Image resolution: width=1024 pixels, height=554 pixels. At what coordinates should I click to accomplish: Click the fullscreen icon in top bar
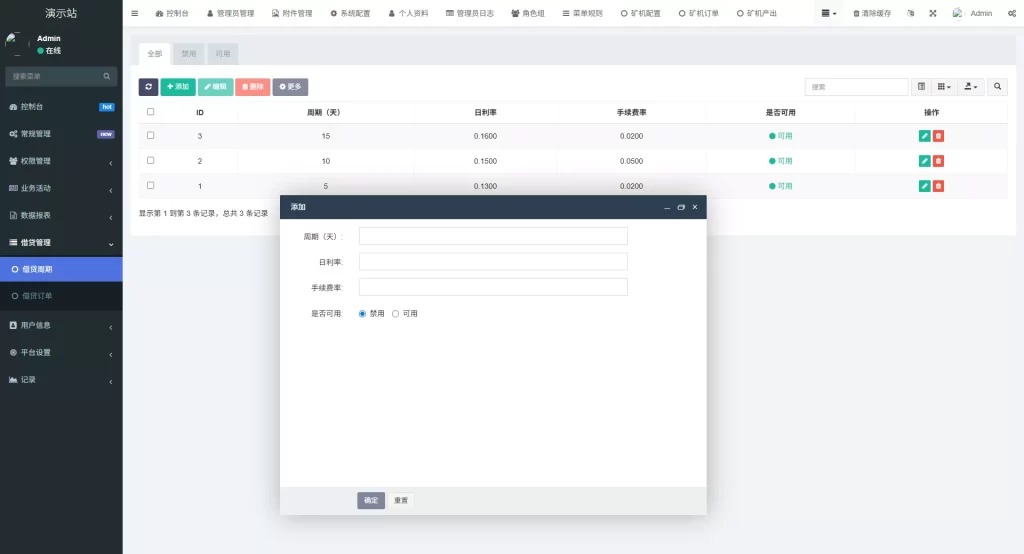[933, 13]
